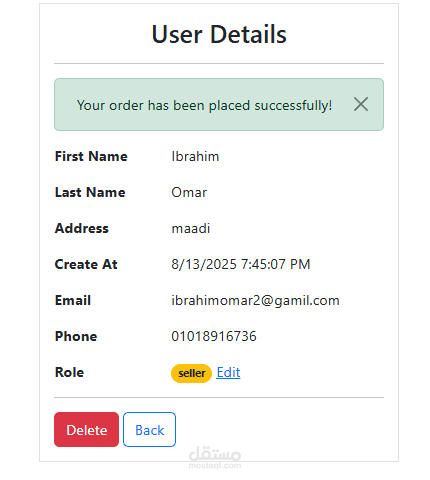Click the email address ibrahimomar2@gamil.com
This screenshot has height=480, width=430.
click(255, 301)
